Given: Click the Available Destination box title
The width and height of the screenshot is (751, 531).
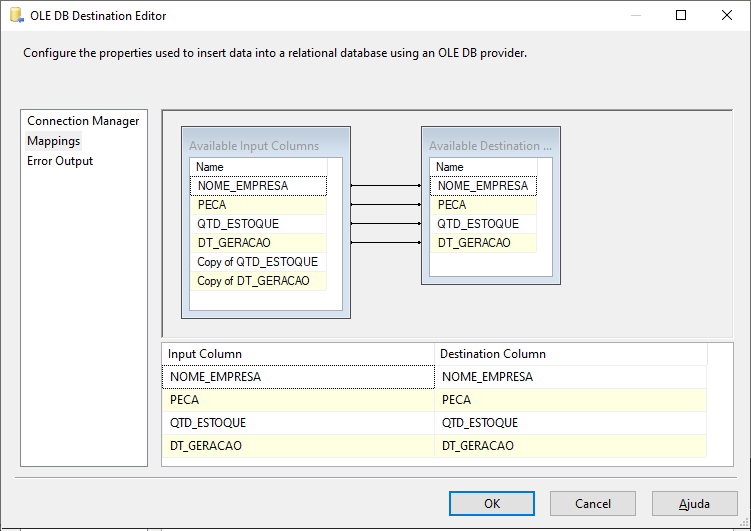Looking at the screenshot, I should pos(490,146).
